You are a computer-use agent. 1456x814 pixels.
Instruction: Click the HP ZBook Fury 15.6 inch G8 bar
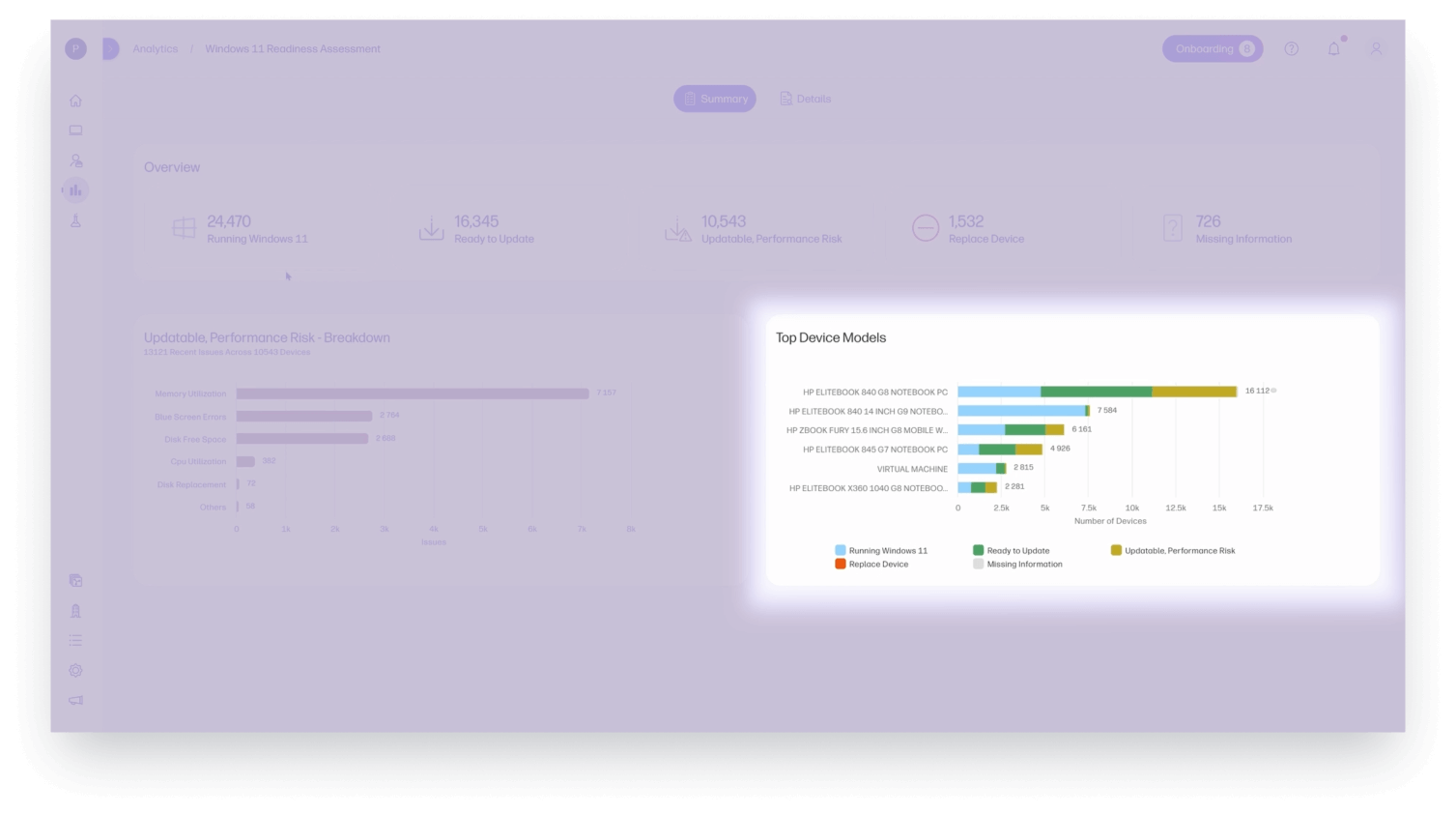point(1011,430)
